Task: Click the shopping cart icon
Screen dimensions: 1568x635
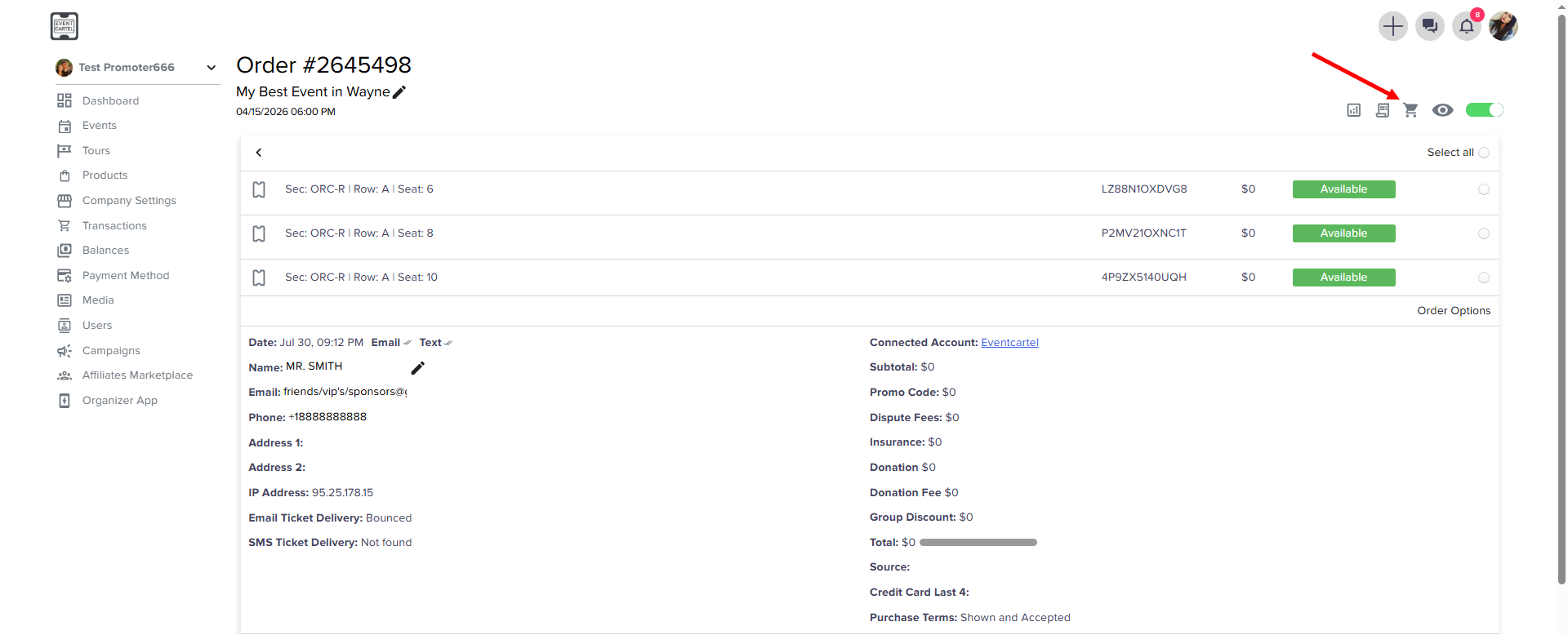Action: 1410,110
